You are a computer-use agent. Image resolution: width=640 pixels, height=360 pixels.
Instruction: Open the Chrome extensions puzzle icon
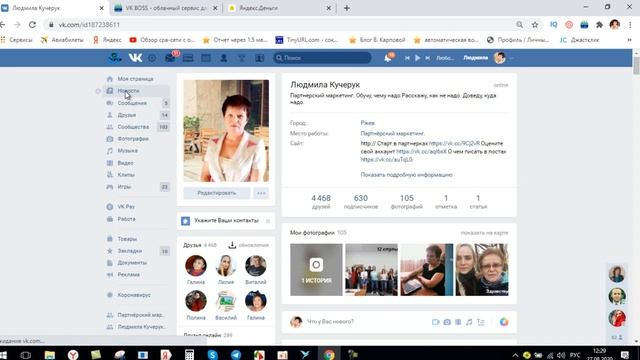point(599,24)
